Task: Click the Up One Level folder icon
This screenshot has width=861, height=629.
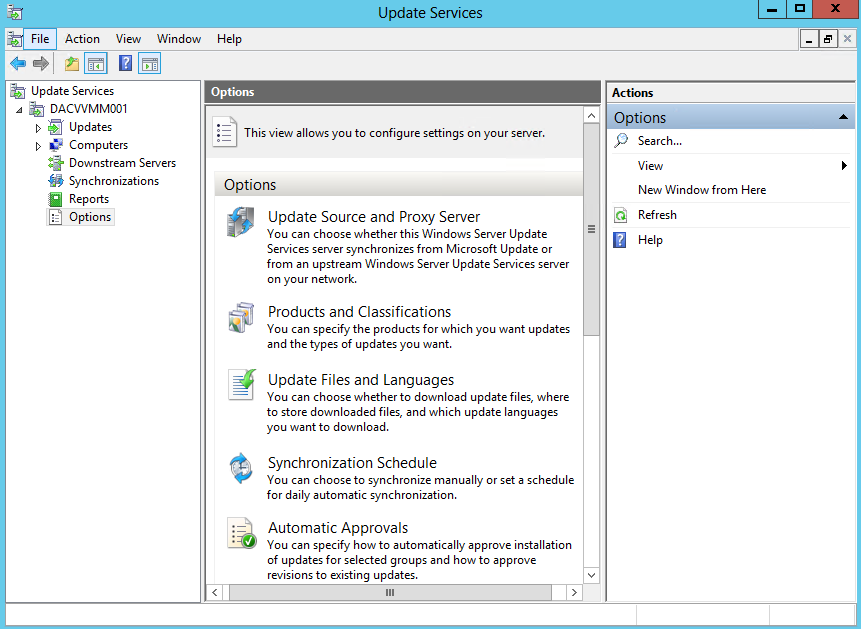Action: [72, 64]
